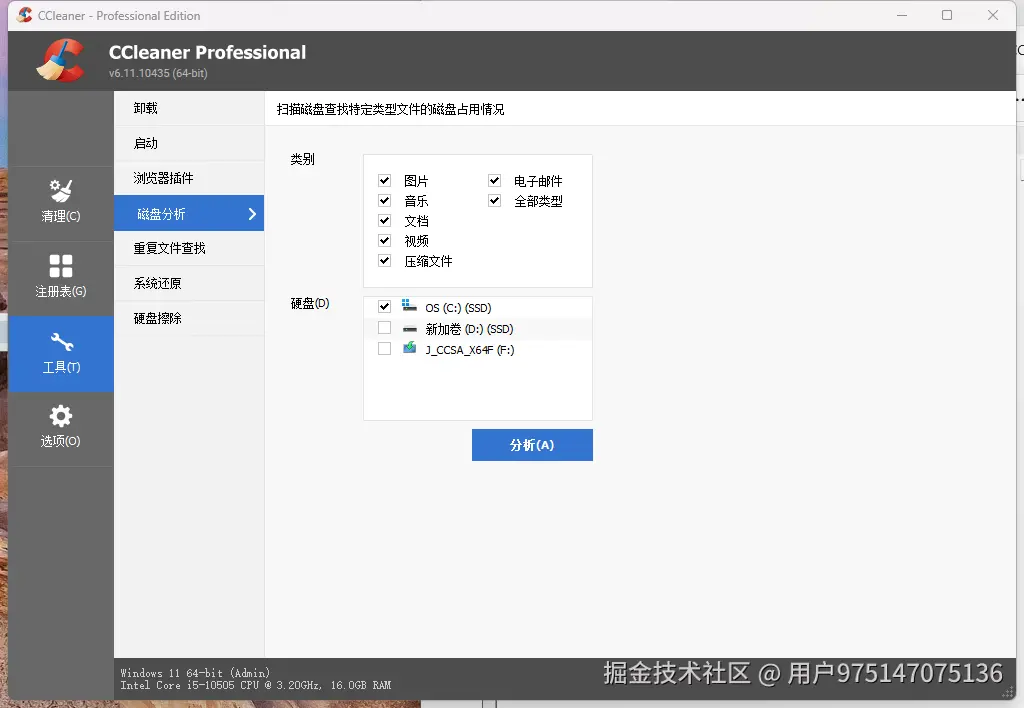
Task: Uncheck the 视频 category
Action: [385, 240]
